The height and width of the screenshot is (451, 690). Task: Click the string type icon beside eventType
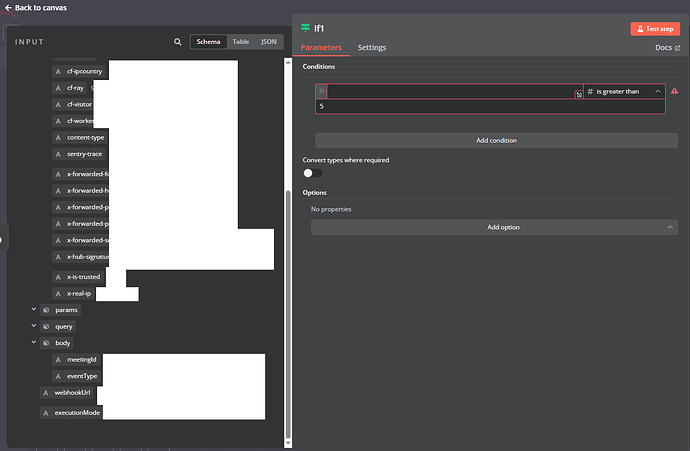point(58,376)
